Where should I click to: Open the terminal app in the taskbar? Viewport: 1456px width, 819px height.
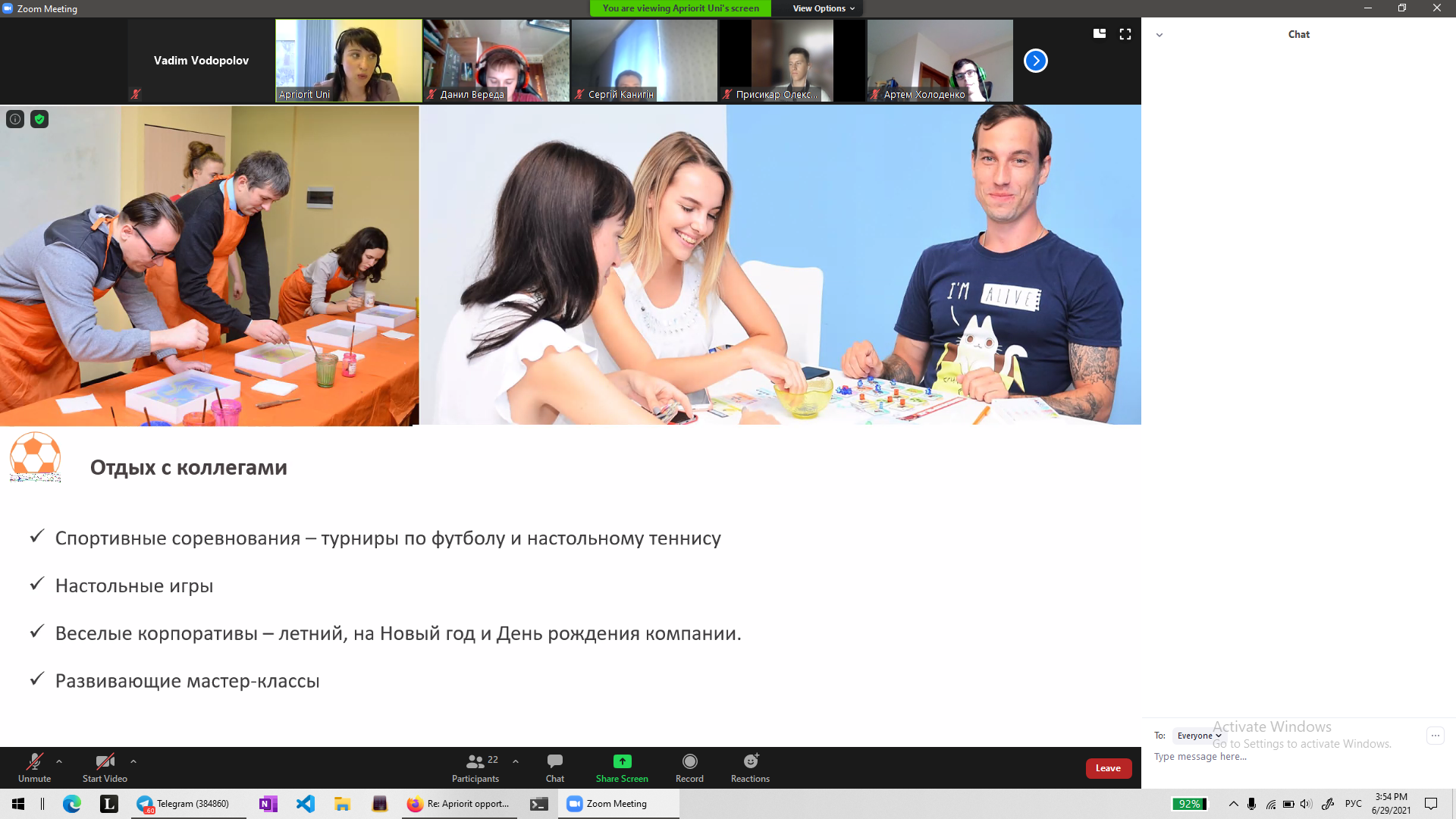click(538, 804)
